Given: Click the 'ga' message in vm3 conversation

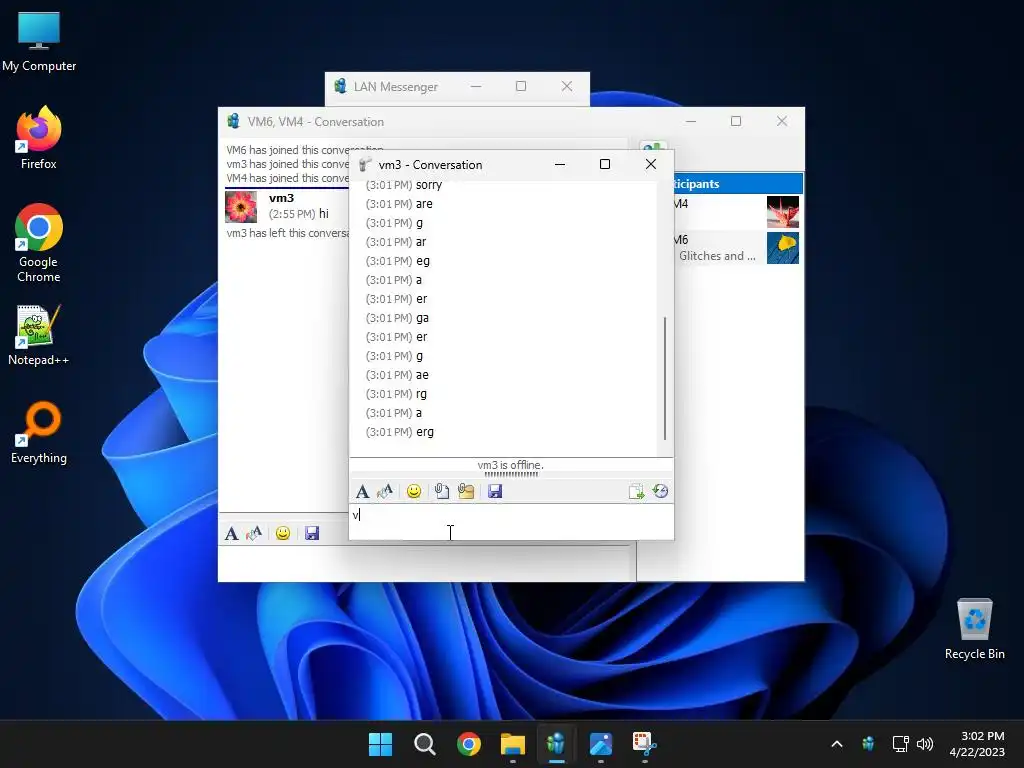Looking at the screenshot, I should coord(397,318).
